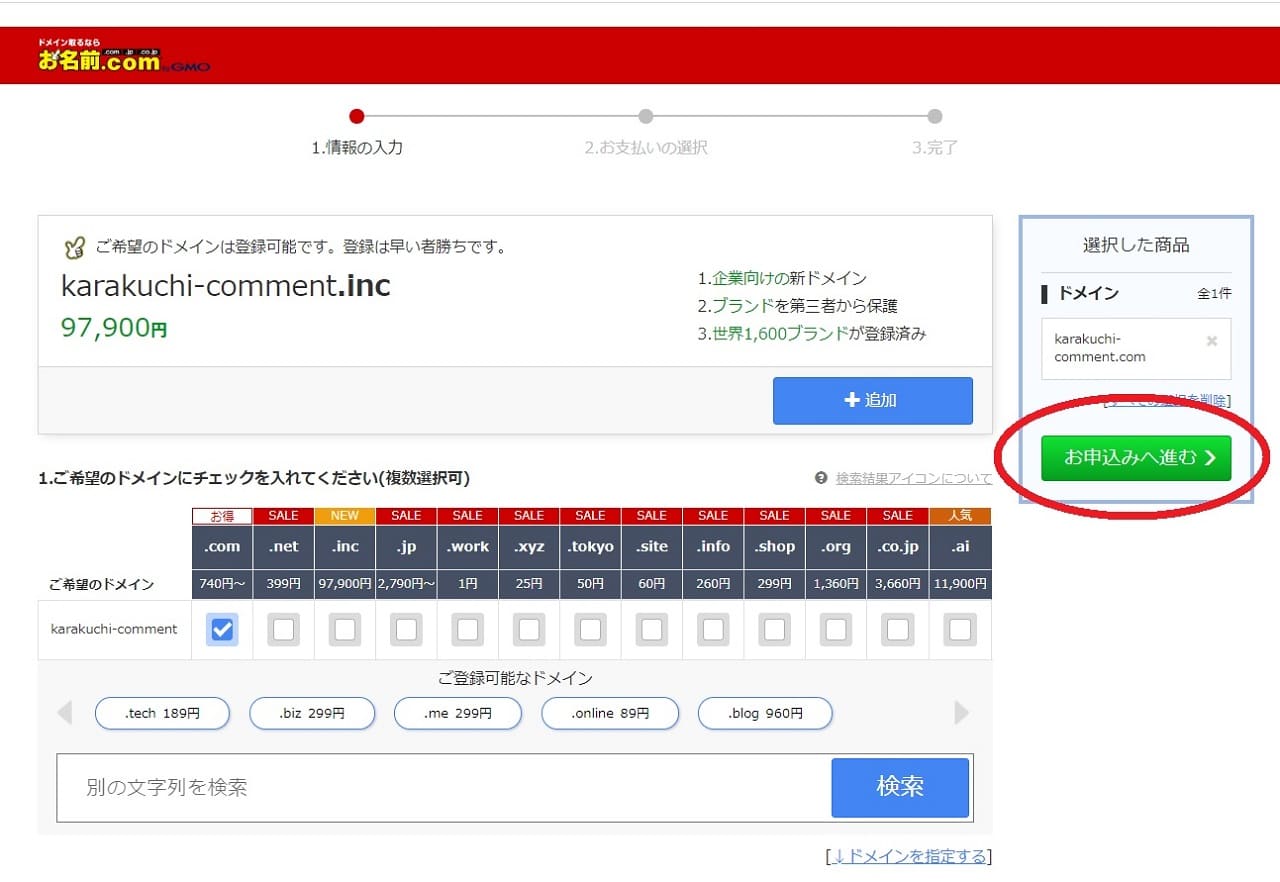The height and width of the screenshot is (882, 1280).
Task: Remove karakuchi-comment.com from selected items
Action: coord(1211,341)
